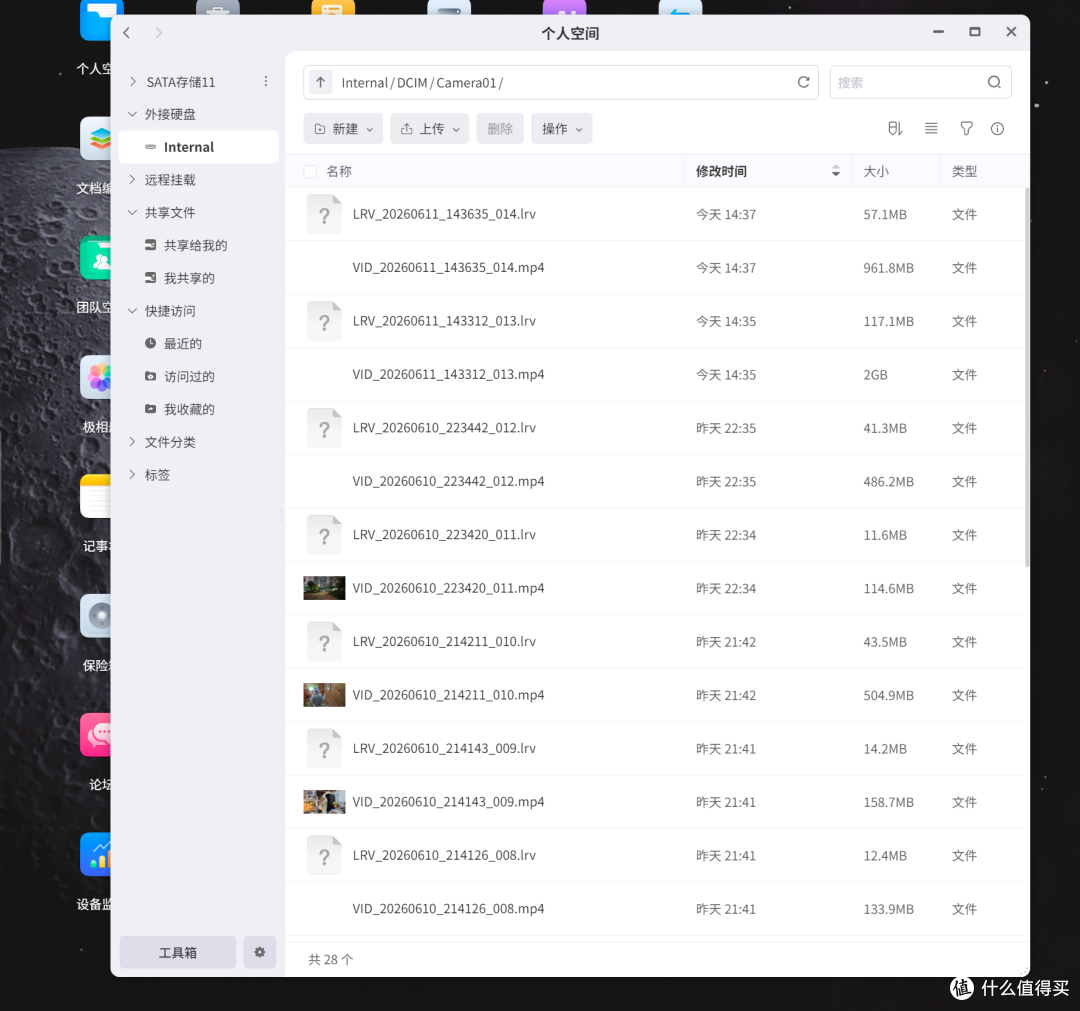The width and height of the screenshot is (1080, 1011).
Task: Sort by the 名称 column header
Action: coord(339,171)
